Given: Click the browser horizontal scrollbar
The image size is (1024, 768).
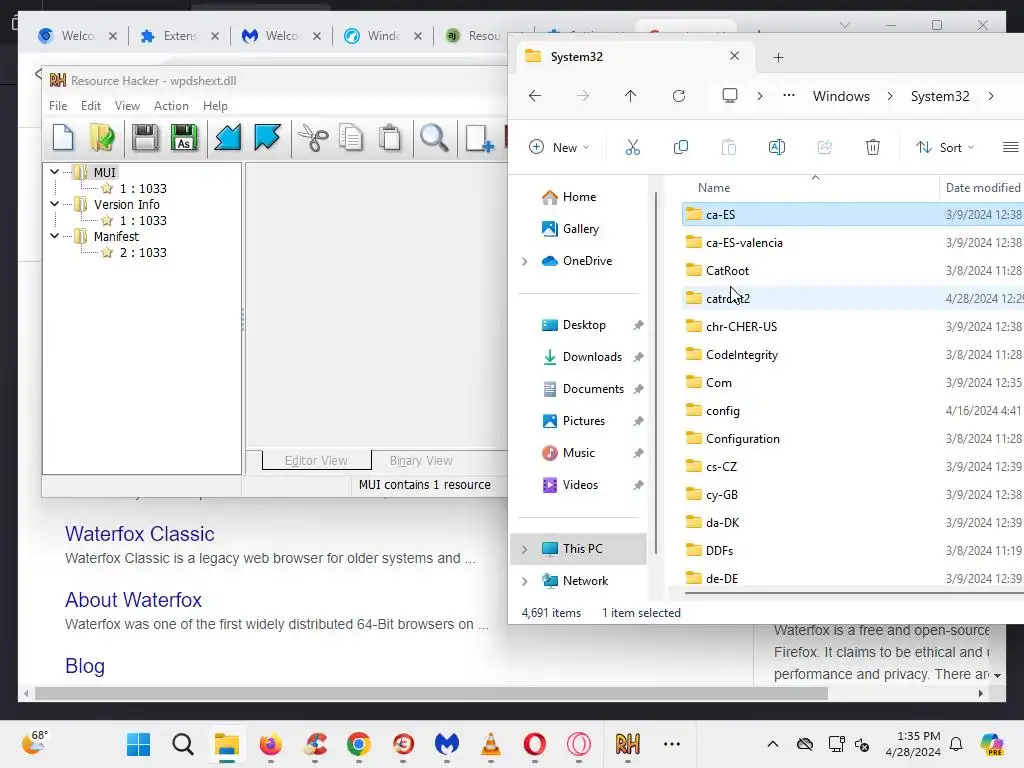Looking at the screenshot, I should point(431,694).
